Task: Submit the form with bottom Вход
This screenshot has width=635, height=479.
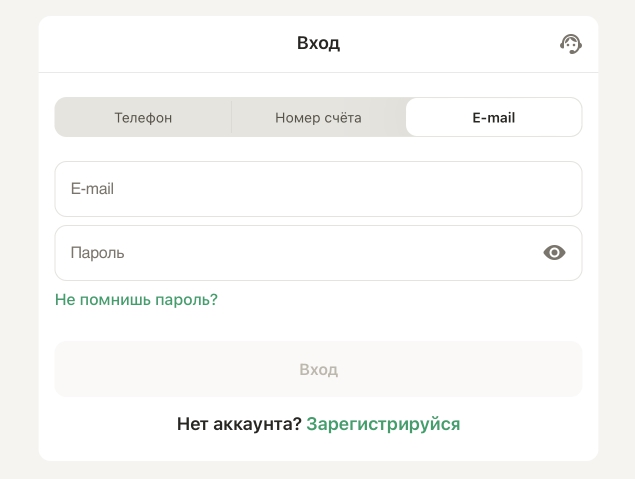Action: (x=318, y=370)
